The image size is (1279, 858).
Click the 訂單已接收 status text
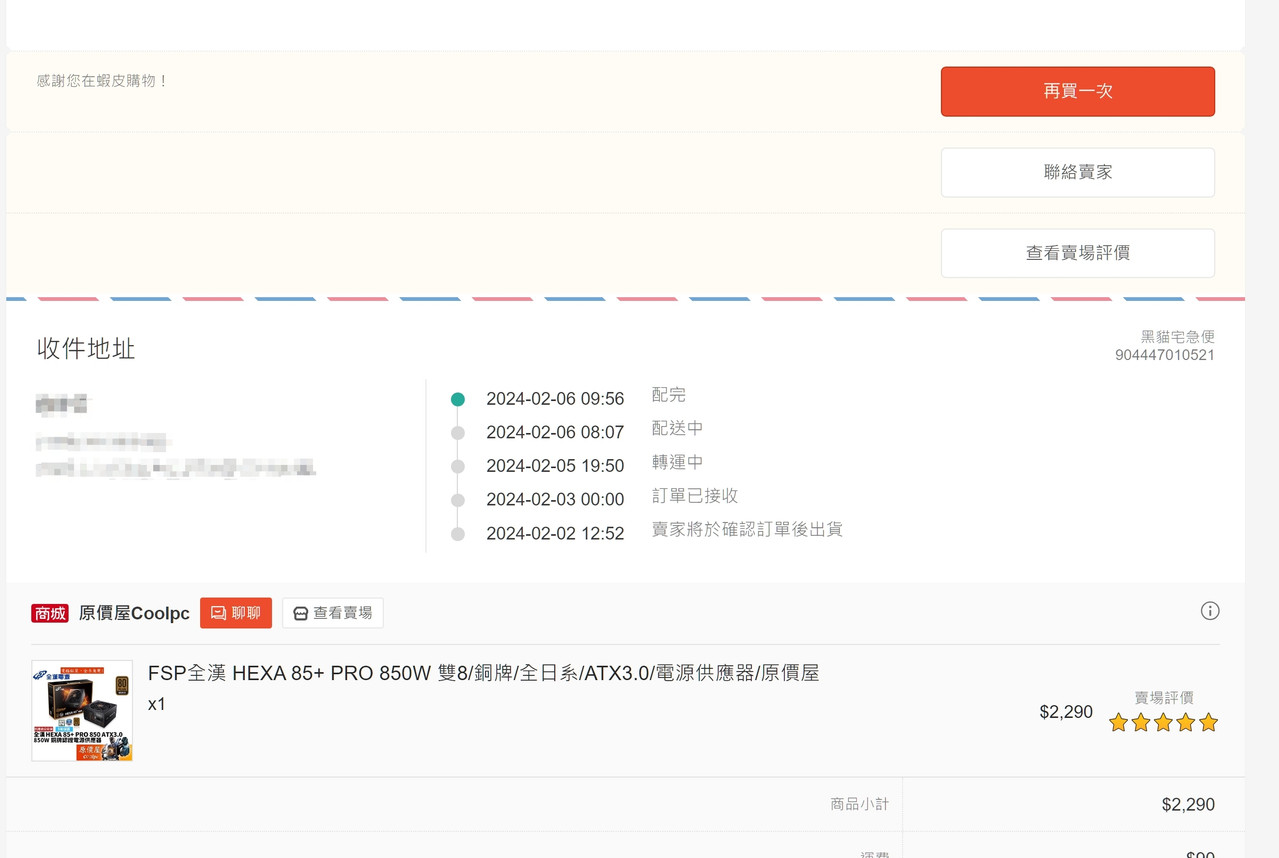pyautogui.click(x=695, y=496)
